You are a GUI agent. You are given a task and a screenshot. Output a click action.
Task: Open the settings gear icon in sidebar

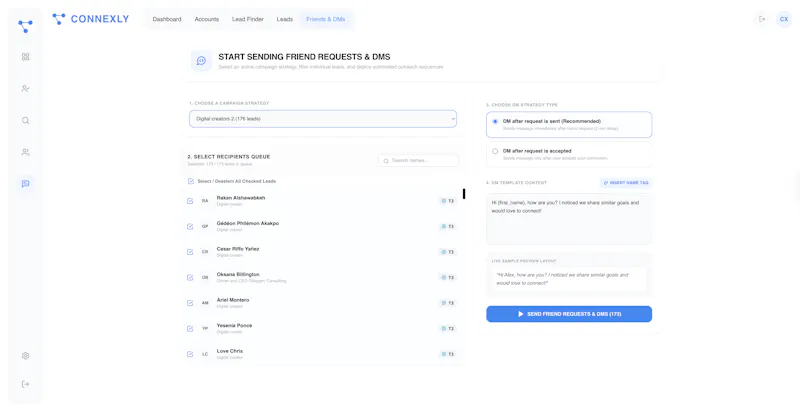(x=26, y=355)
